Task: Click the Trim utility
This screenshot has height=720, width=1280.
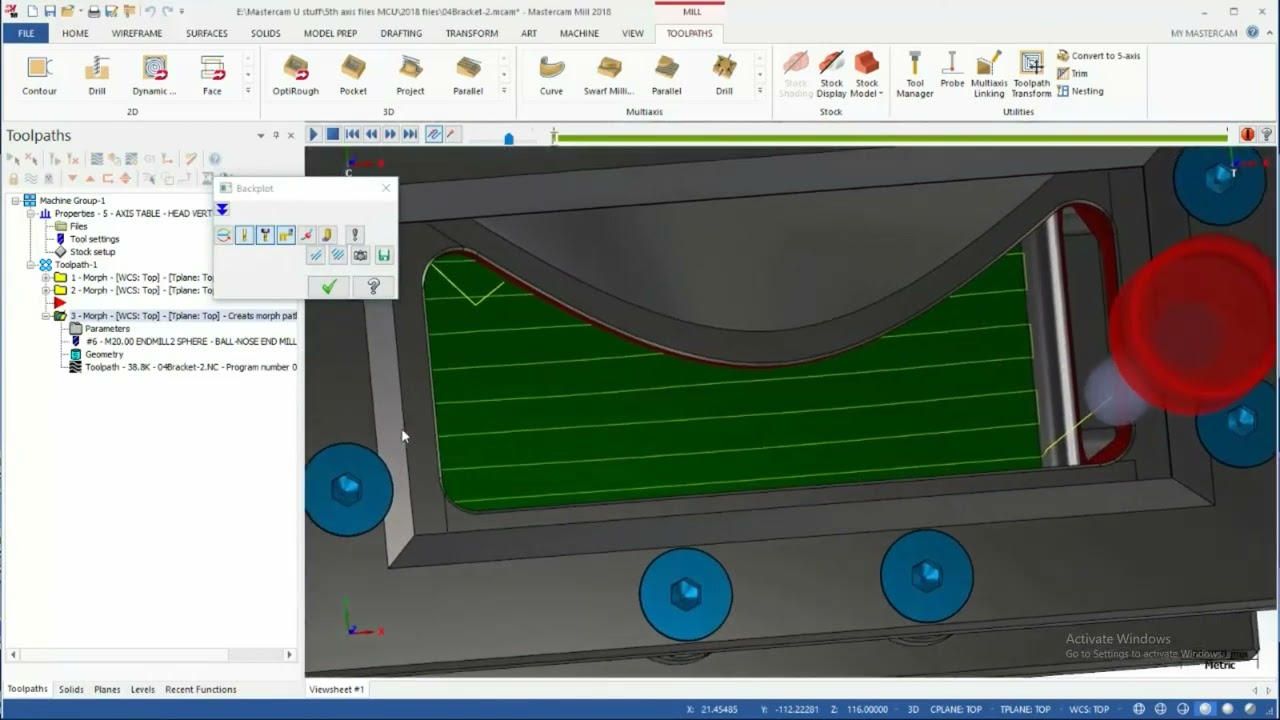Action: tap(1072, 74)
